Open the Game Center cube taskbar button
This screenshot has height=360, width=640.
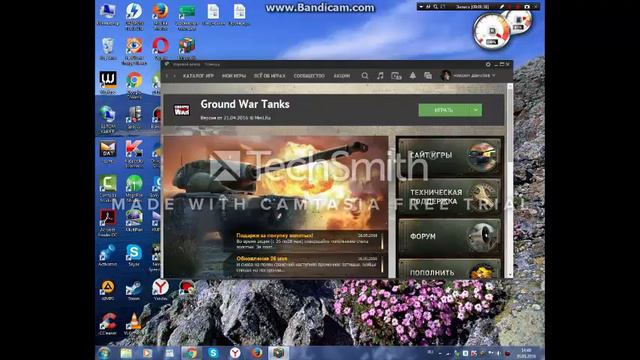pos(278,353)
